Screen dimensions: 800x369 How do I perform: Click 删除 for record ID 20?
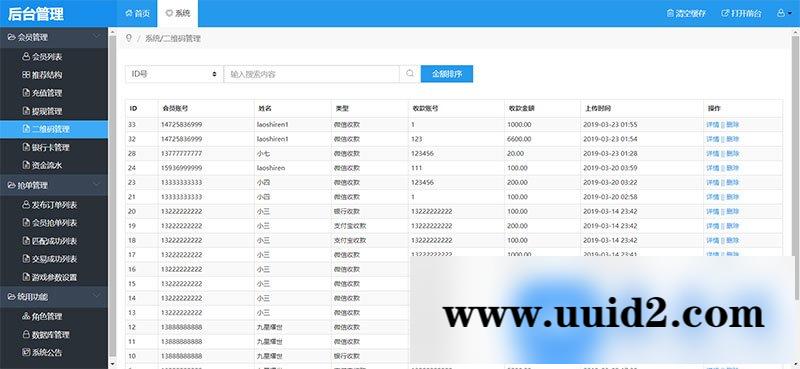pyautogui.click(x=733, y=211)
